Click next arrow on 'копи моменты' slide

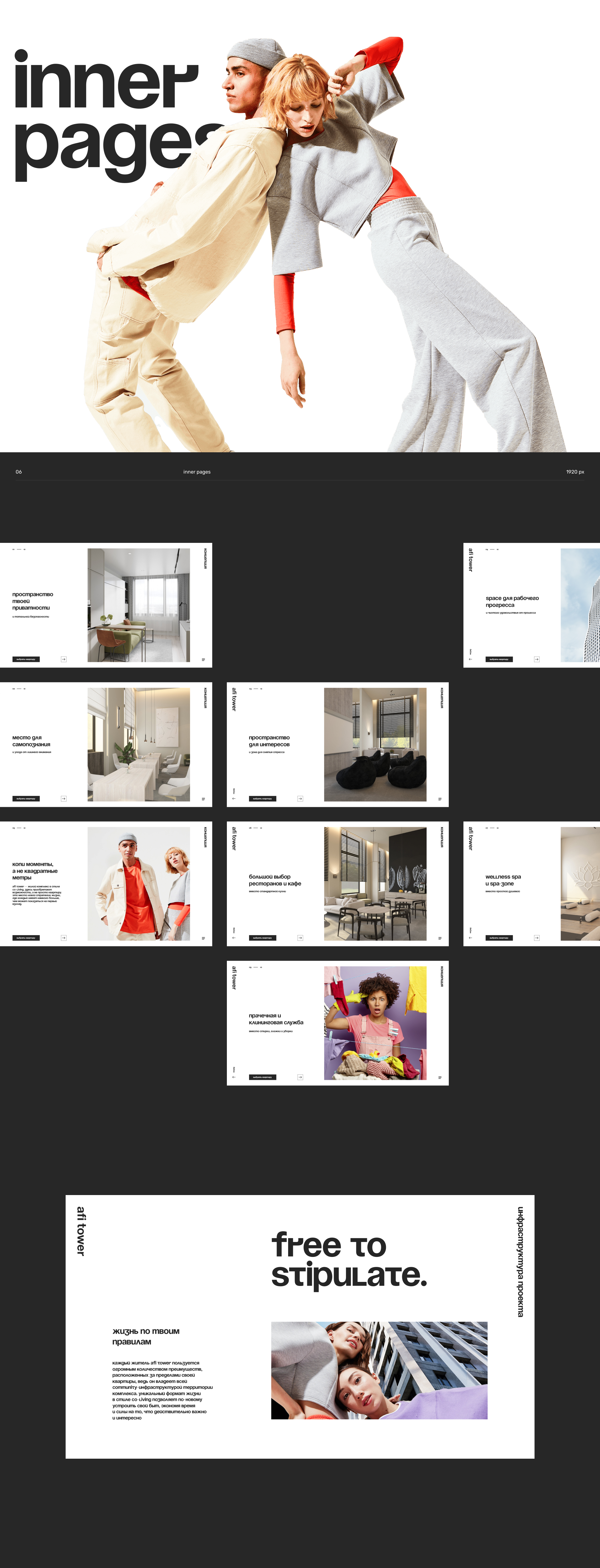coord(63,938)
